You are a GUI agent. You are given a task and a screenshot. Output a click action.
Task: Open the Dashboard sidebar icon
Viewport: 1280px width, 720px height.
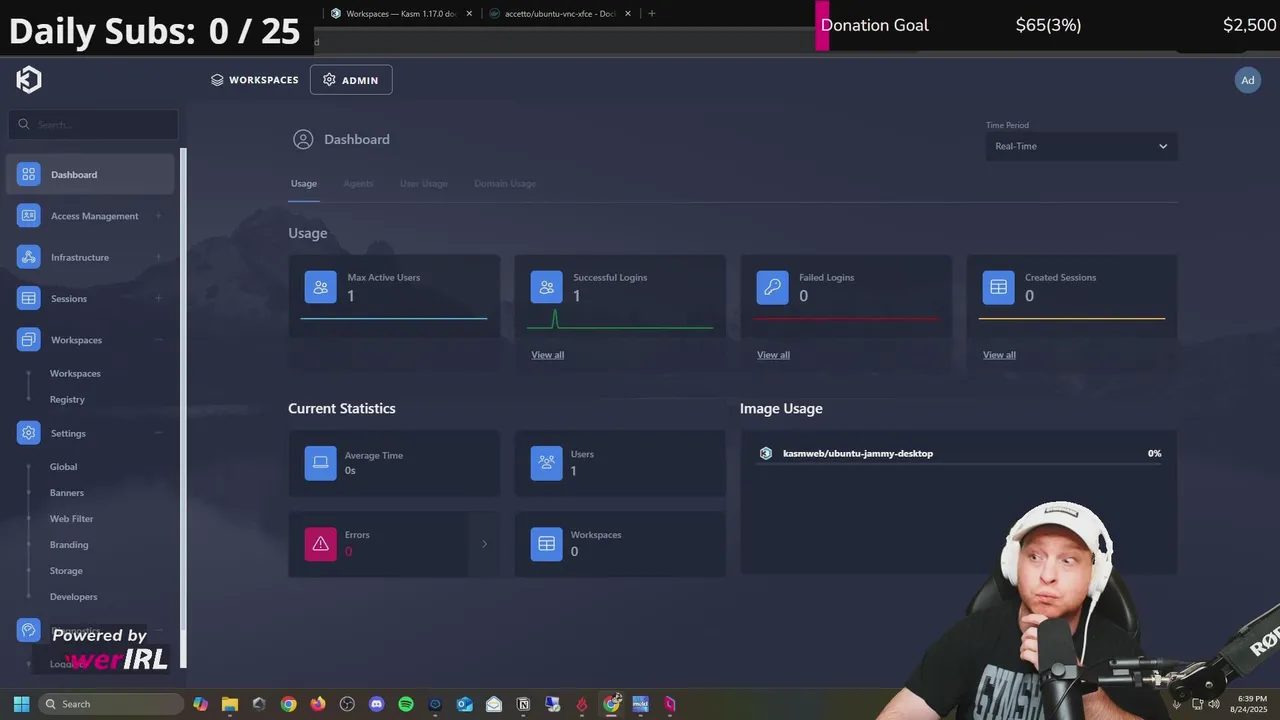click(28, 174)
